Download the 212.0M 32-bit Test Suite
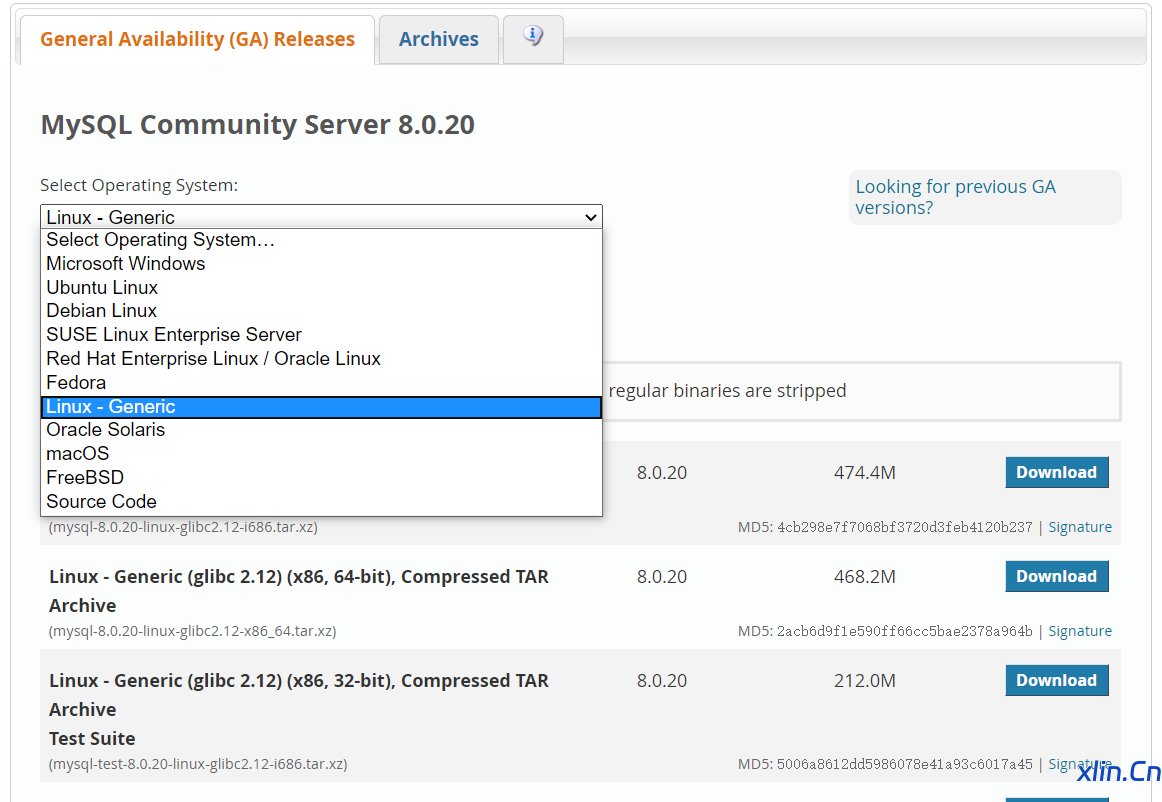 click(x=1057, y=680)
